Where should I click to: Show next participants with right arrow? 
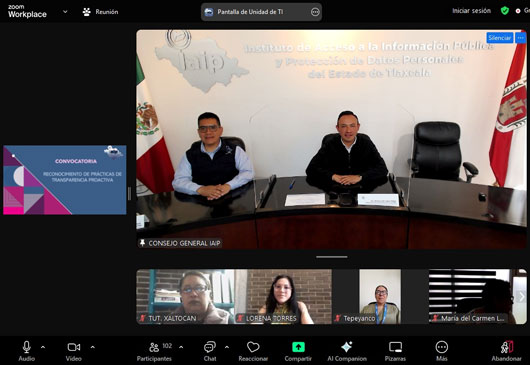pos(522,297)
